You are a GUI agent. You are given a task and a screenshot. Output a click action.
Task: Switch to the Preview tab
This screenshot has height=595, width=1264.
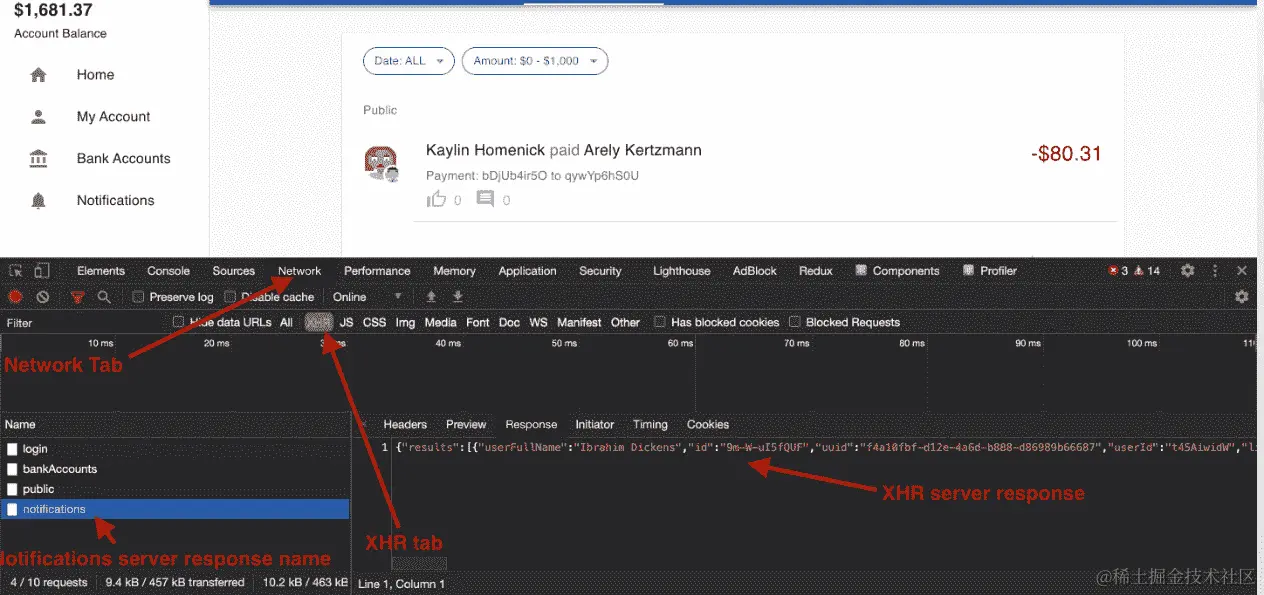coord(465,424)
